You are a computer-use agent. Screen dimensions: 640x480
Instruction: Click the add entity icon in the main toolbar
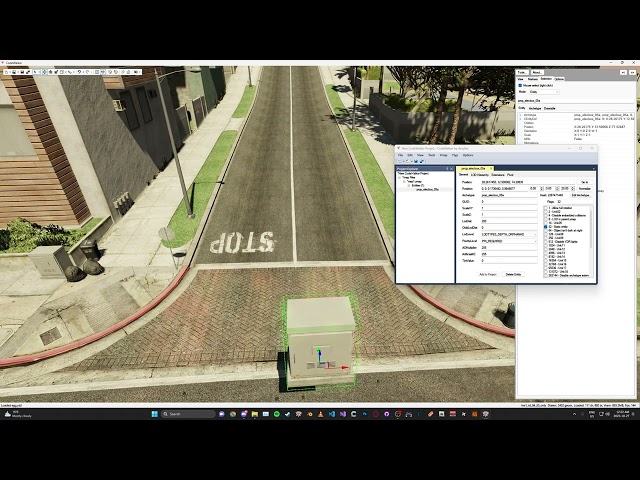tap(109, 72)
